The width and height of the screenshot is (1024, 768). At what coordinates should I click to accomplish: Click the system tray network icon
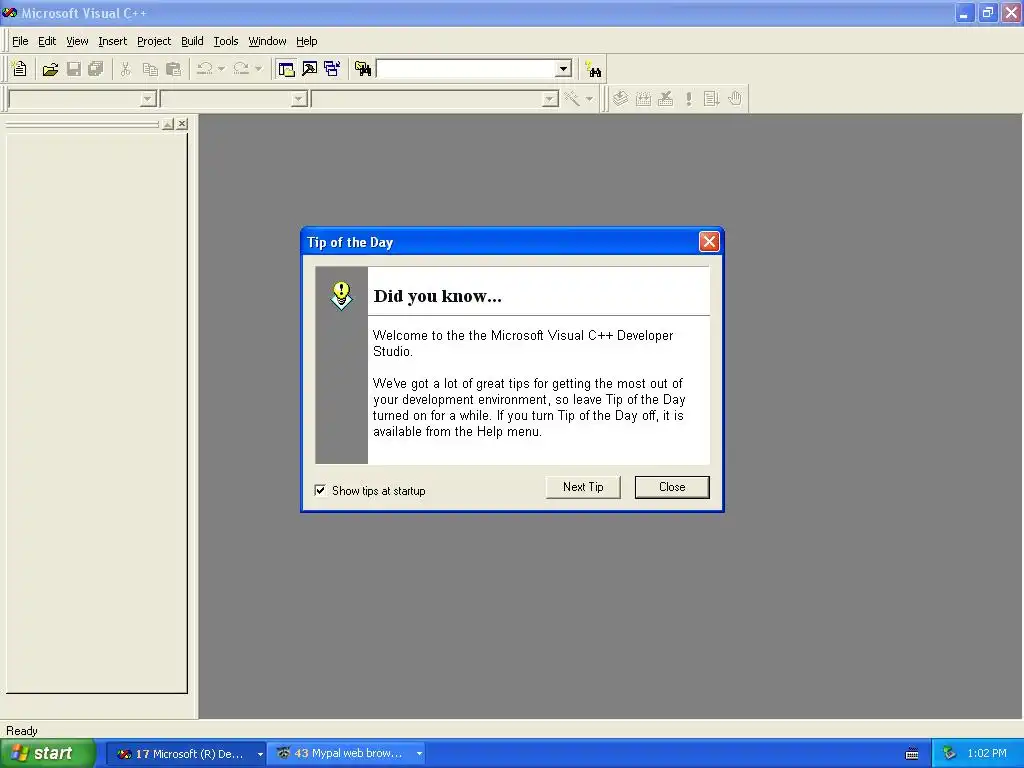pos(949,754)
